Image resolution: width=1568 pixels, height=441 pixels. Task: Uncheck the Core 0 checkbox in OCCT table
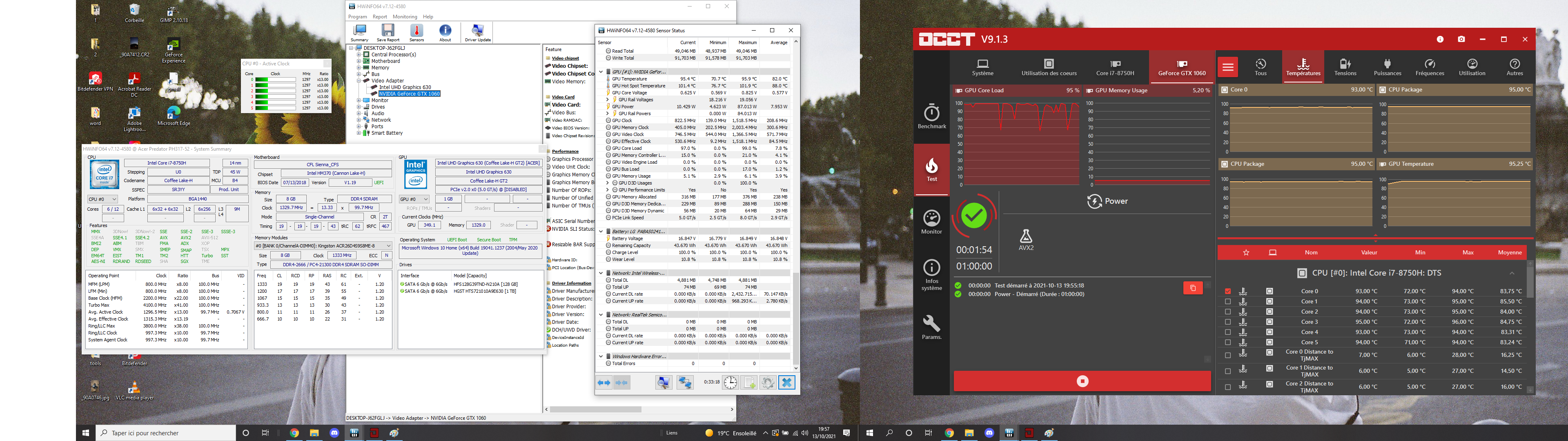(x=1228, y=291)
